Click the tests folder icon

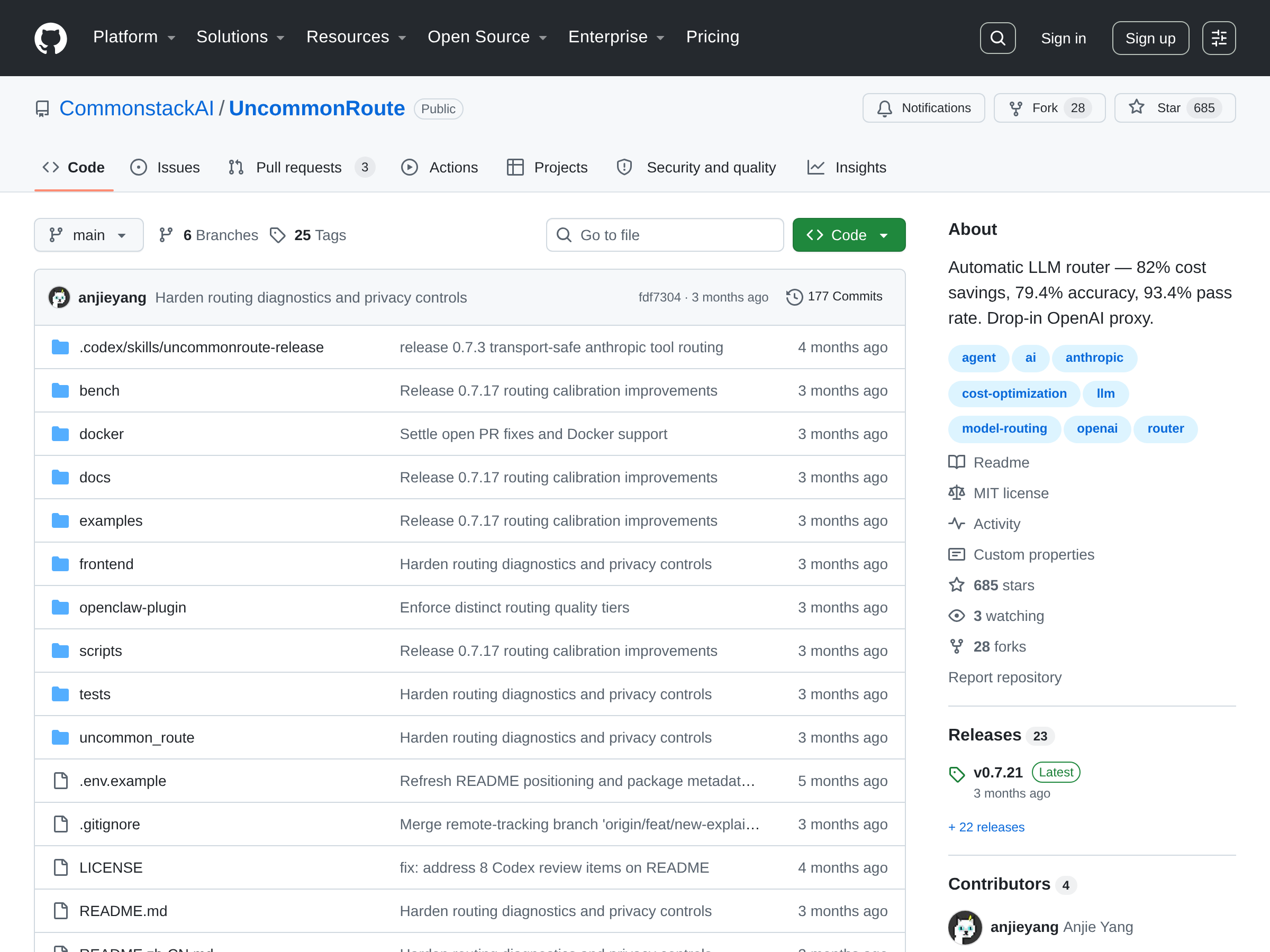coord(60,694)
